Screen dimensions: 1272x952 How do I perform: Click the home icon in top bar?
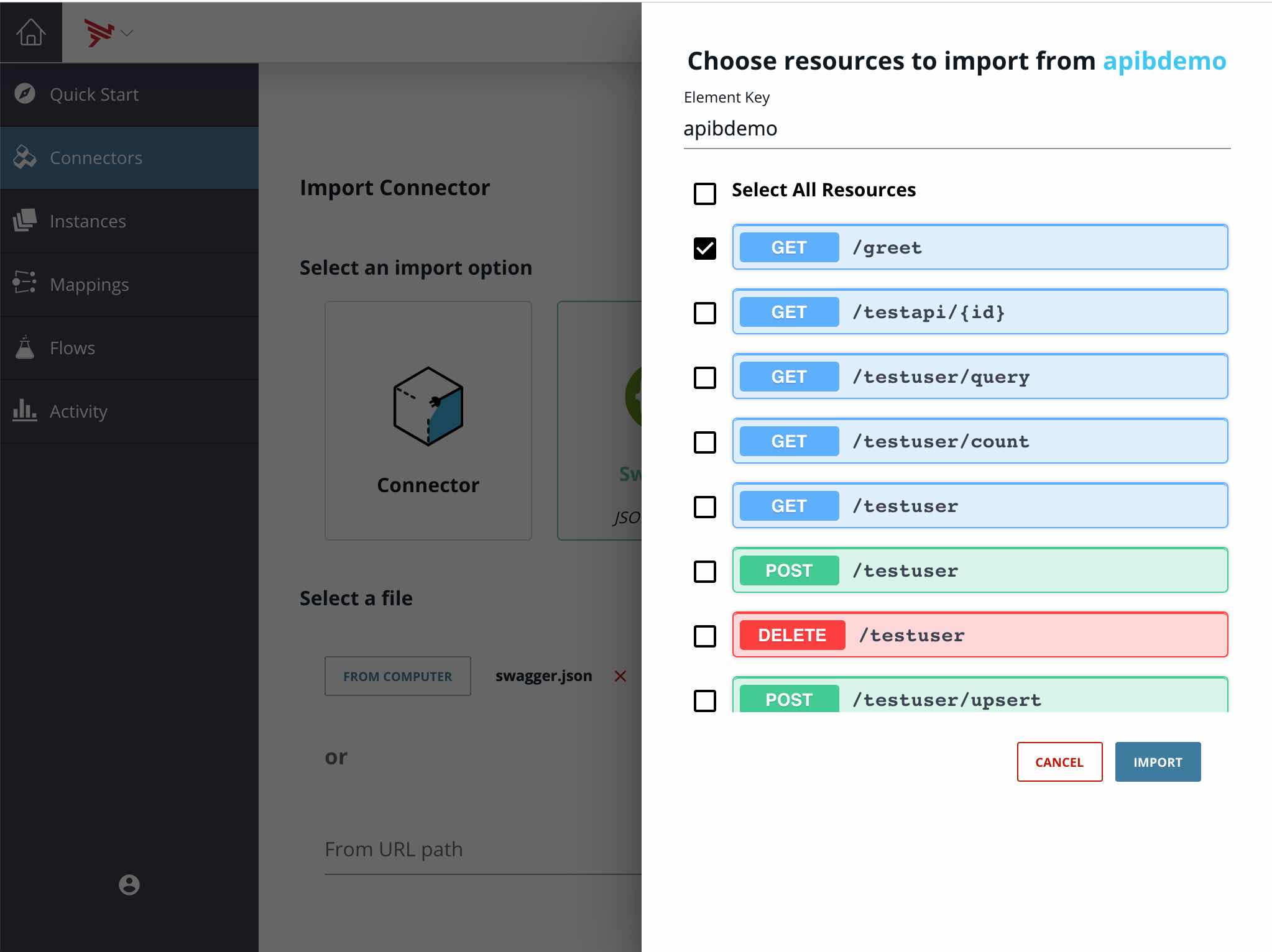(30, 32)
